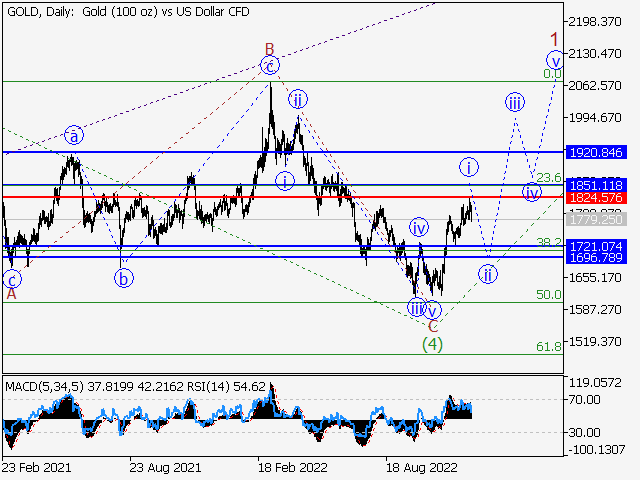Click the circled ii marker right of the March 2022 peak

(298, 99)
